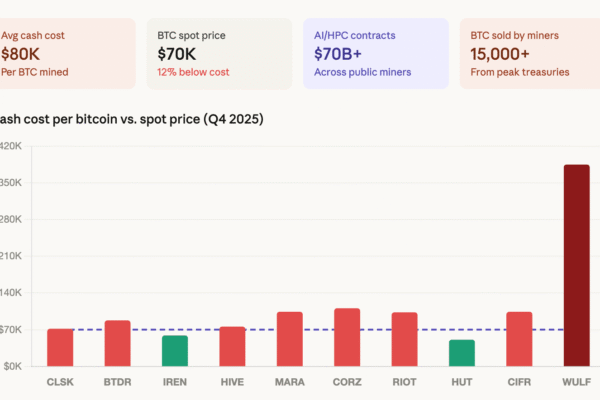The height and width of the screenshot is (400, 600).
Task: Click the red BTDR bar
Action: 118,343
